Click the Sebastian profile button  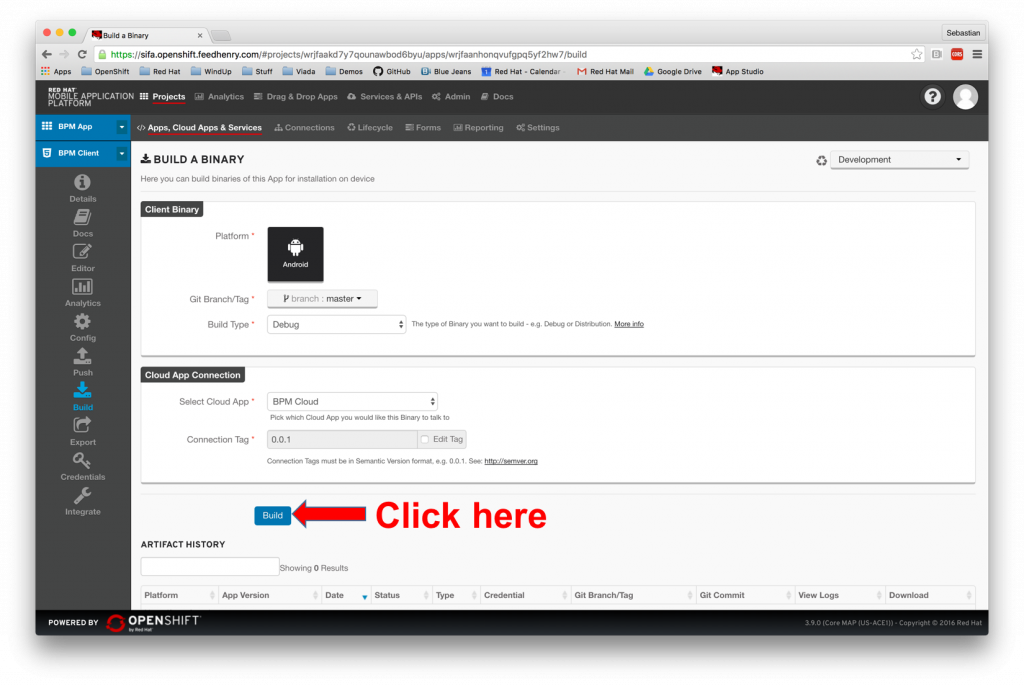pyautogui.click(x=963, y=33)
